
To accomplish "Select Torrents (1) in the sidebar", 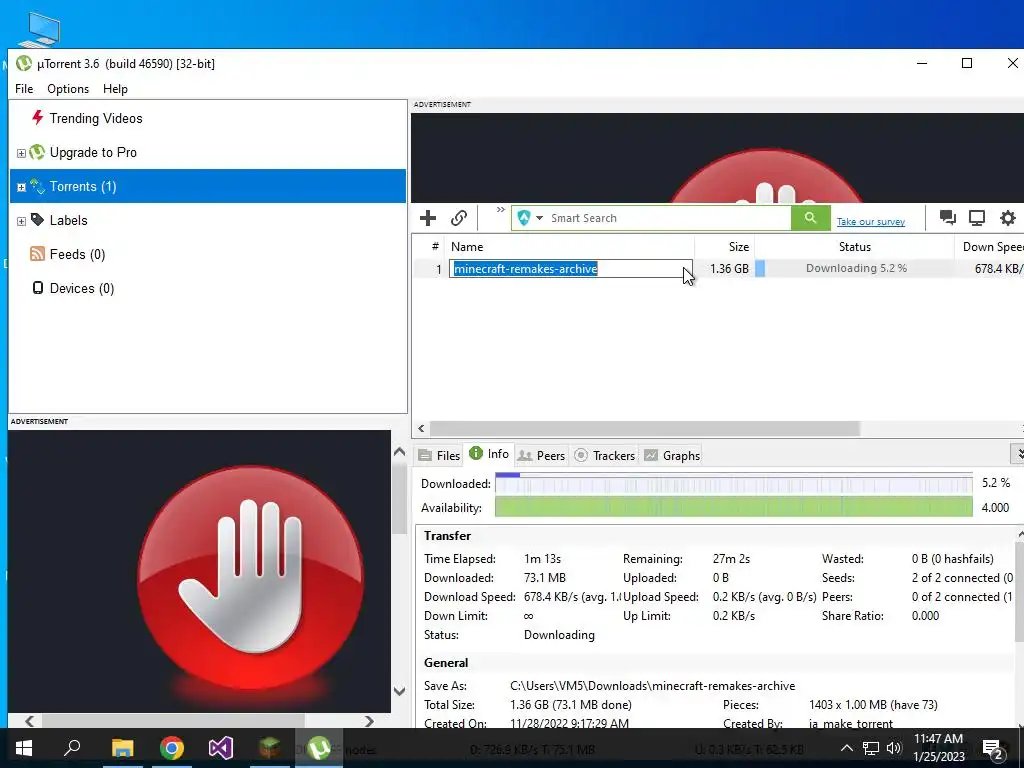I will [208, 186].
